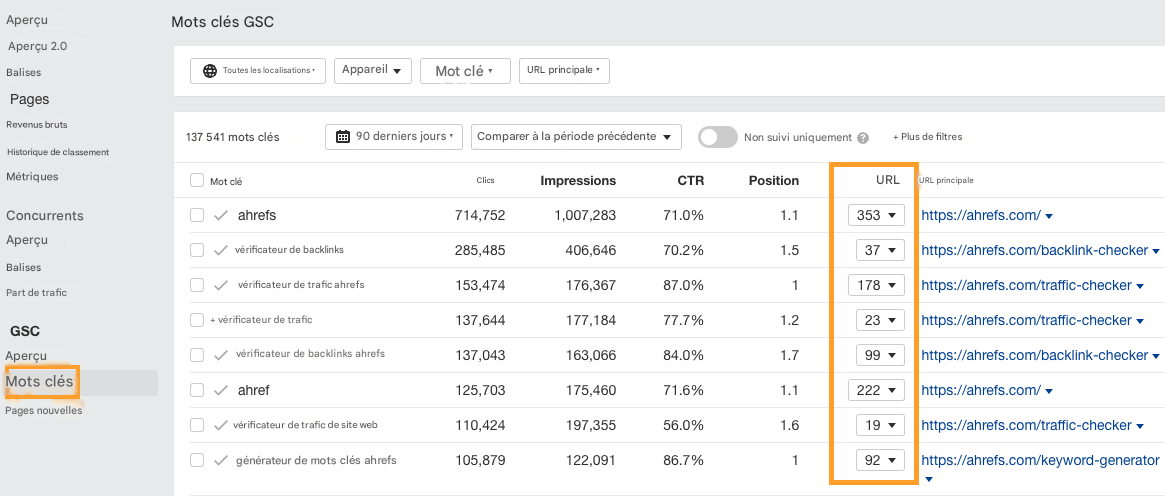Open the Appareil filter dropdown
This screenshot has width=1165, height=496.
372,71
